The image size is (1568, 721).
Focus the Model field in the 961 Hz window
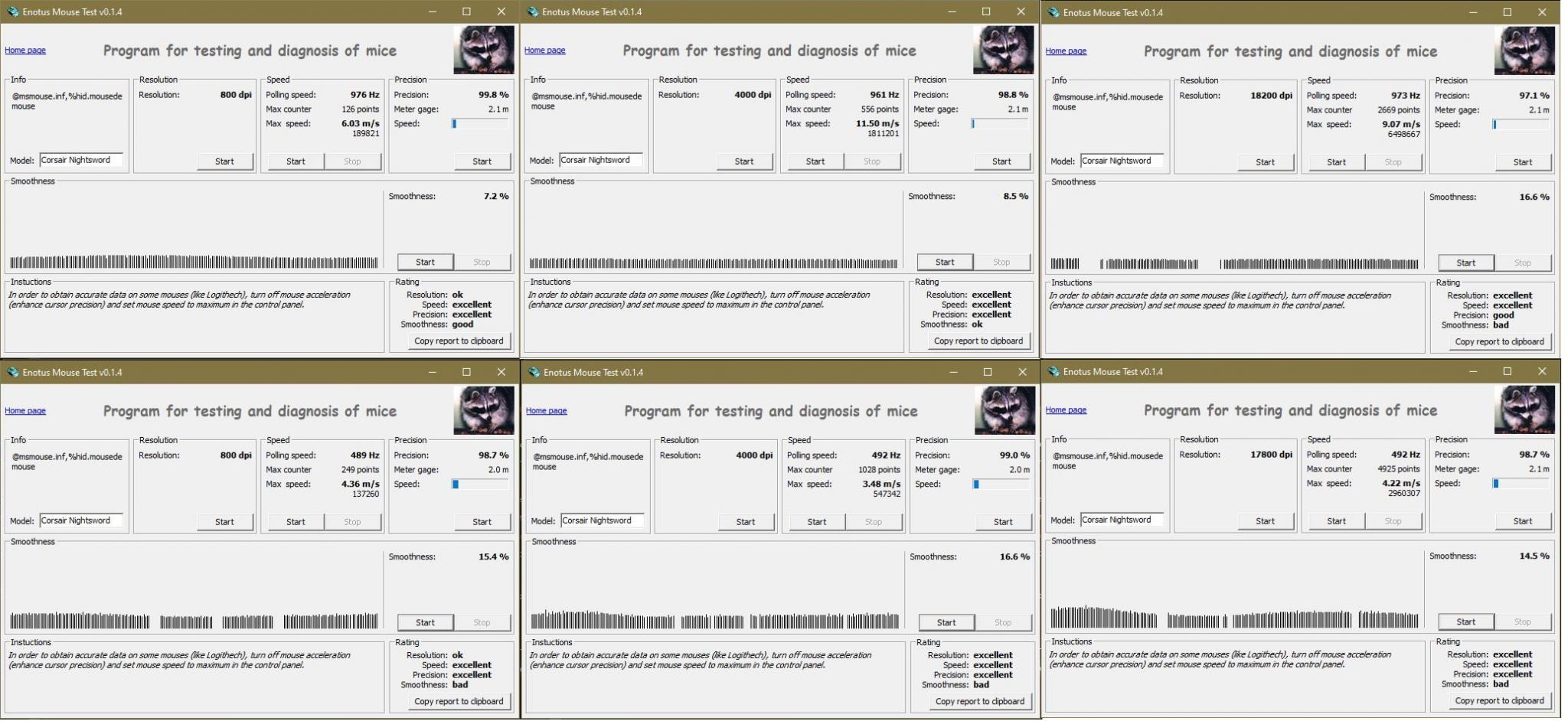(x=601, y=160)
